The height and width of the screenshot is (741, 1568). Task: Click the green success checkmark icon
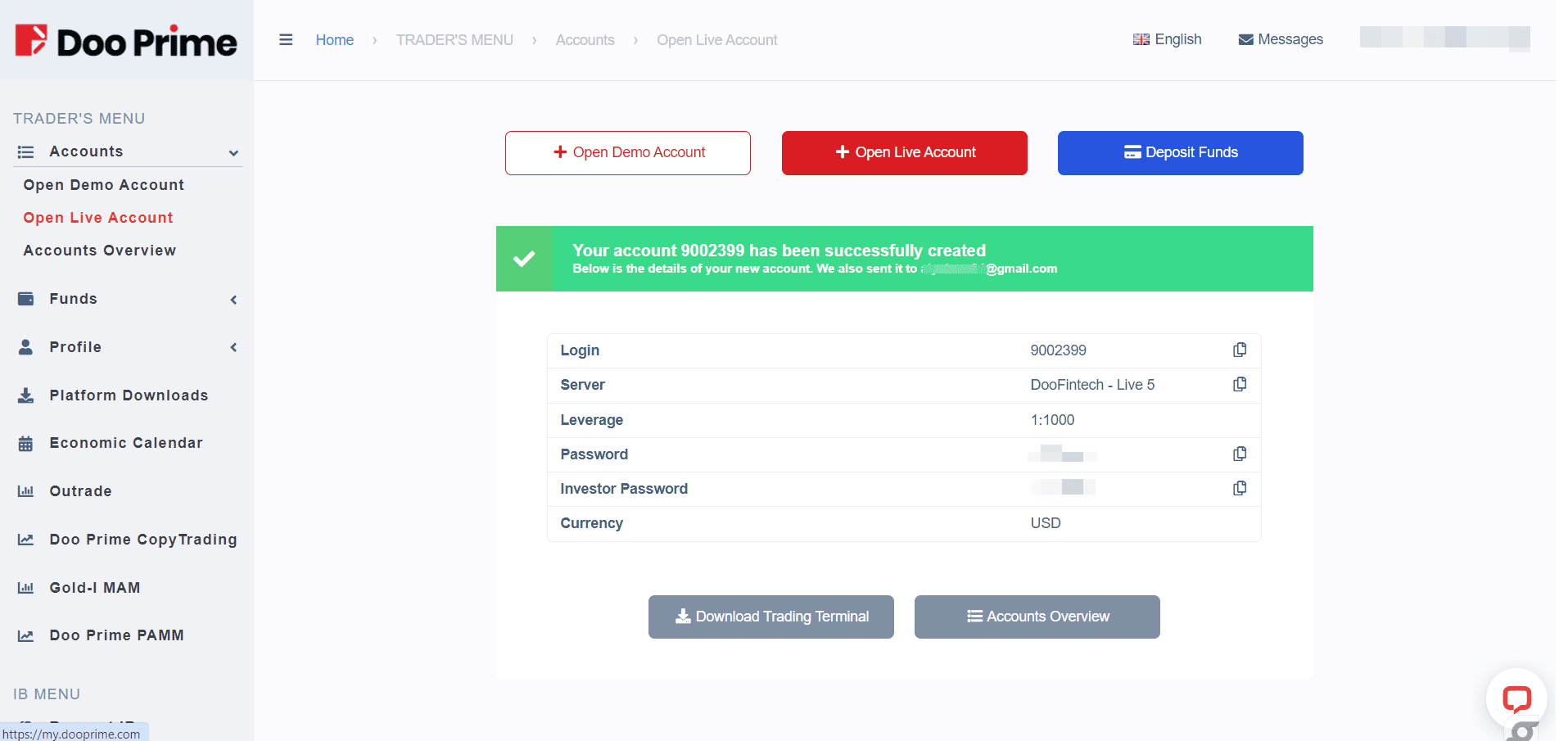tap(524, 259)
